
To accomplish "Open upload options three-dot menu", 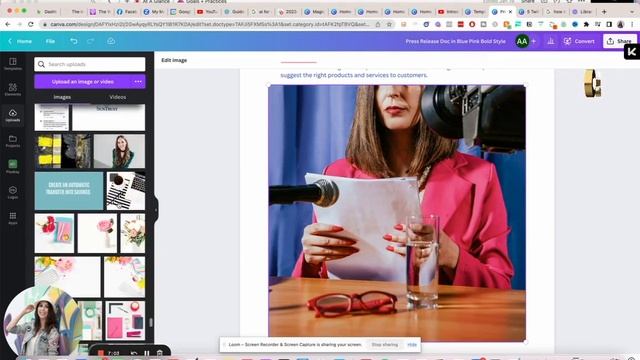I will [138, 82].
